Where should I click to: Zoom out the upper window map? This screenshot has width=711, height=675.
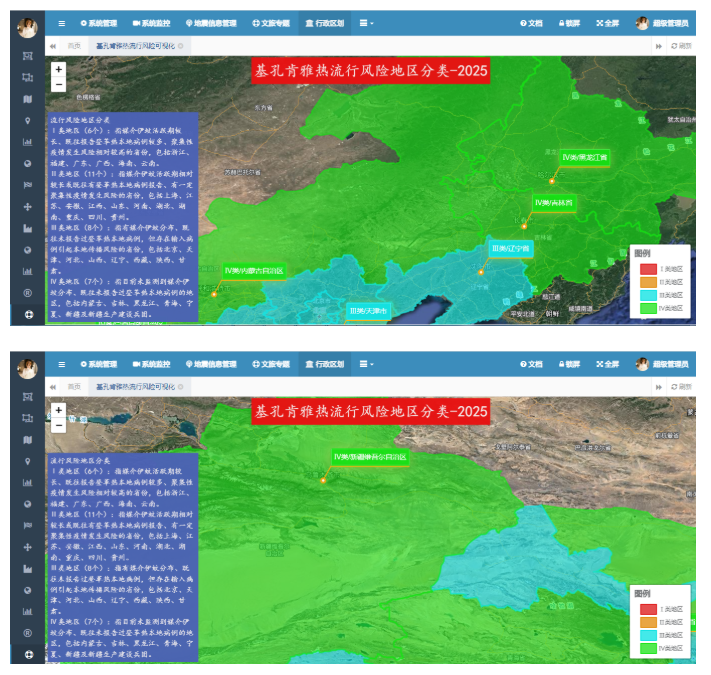tap(58, 85)
